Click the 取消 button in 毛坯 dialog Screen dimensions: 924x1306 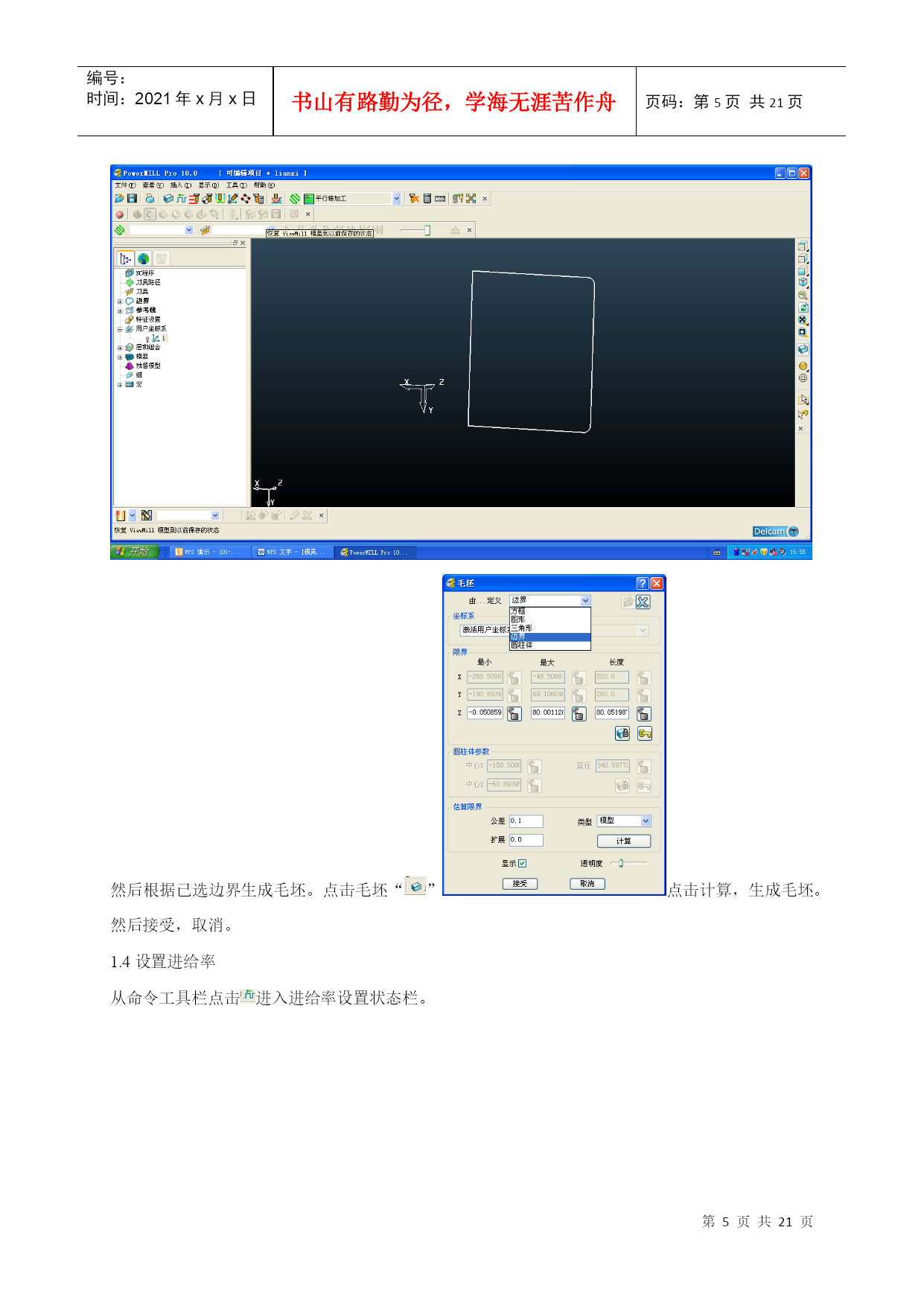point(587,884)
